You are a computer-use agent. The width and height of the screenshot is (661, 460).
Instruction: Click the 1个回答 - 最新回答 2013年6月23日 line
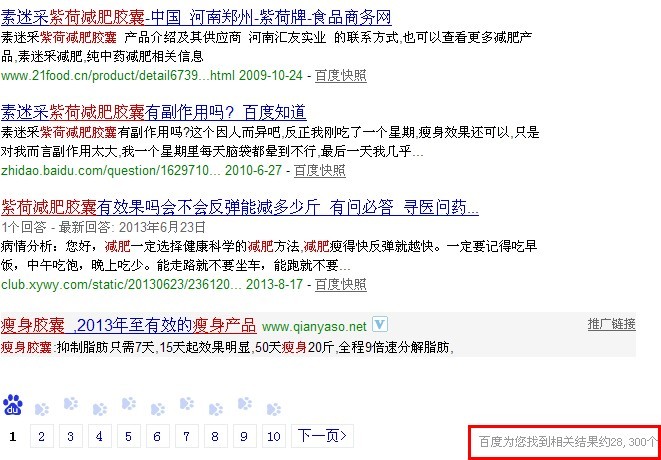[x=103, y=228]
